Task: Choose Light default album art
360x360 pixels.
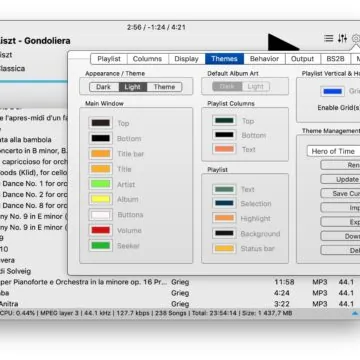Action: 256,87
